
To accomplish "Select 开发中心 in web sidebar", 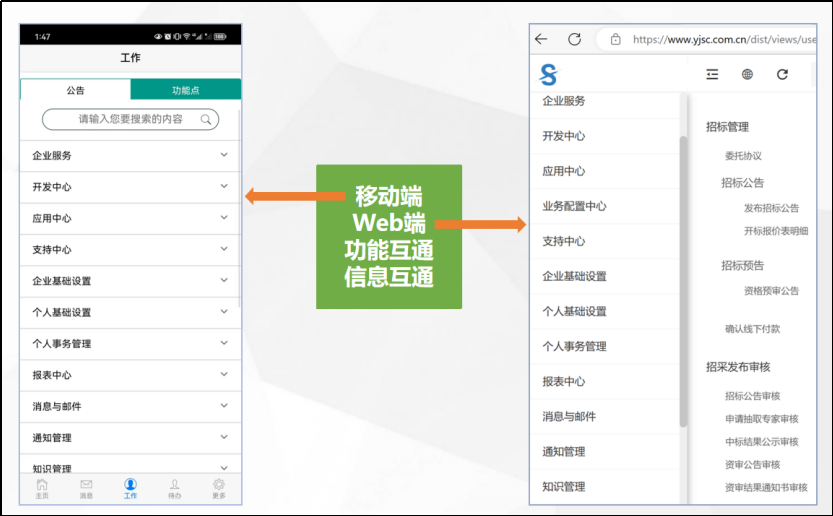I will pyautogui.click(x=564, y=136).
